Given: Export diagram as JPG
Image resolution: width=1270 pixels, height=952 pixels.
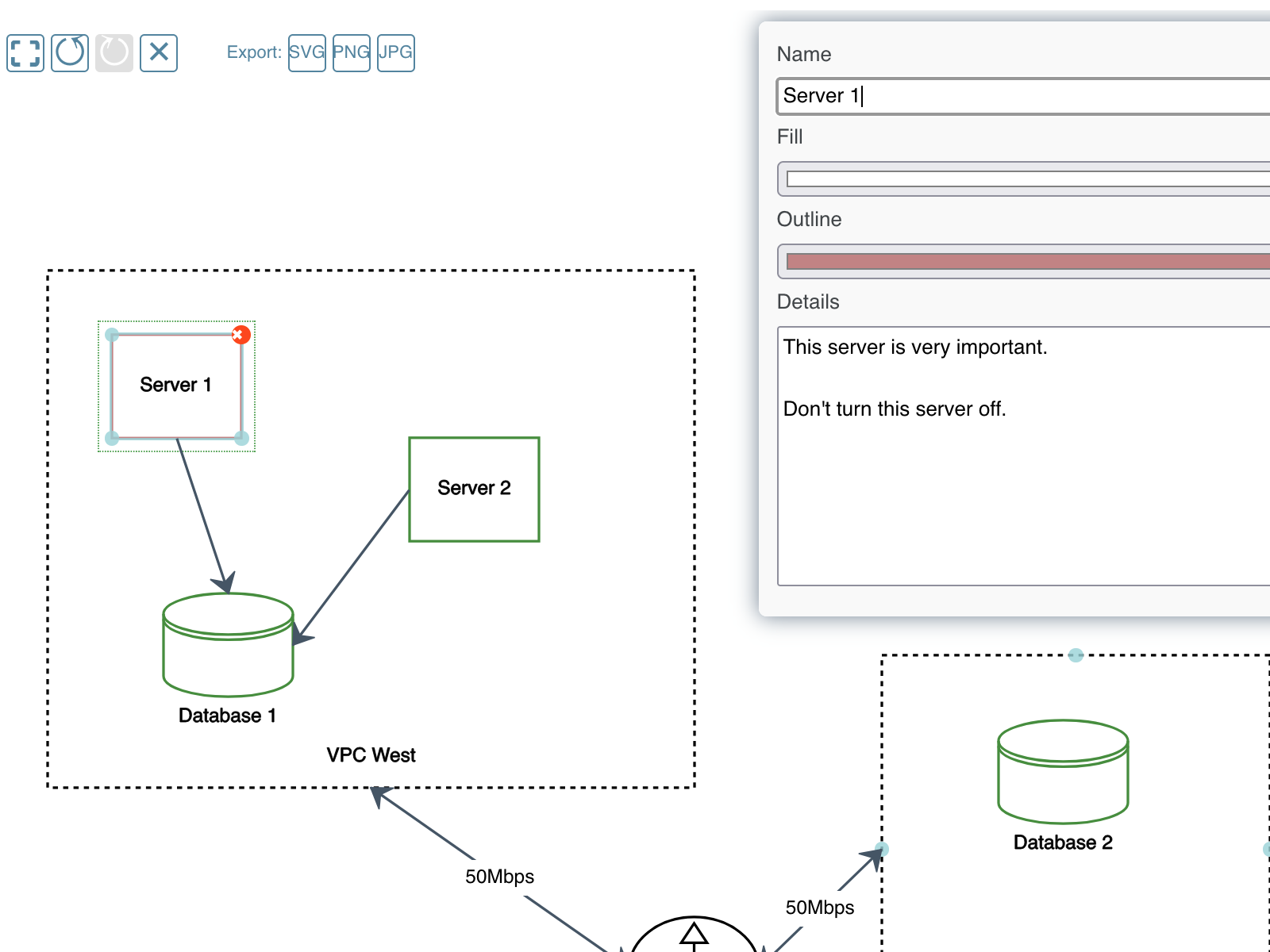Looking at the screenshot, I should point(396,53).
